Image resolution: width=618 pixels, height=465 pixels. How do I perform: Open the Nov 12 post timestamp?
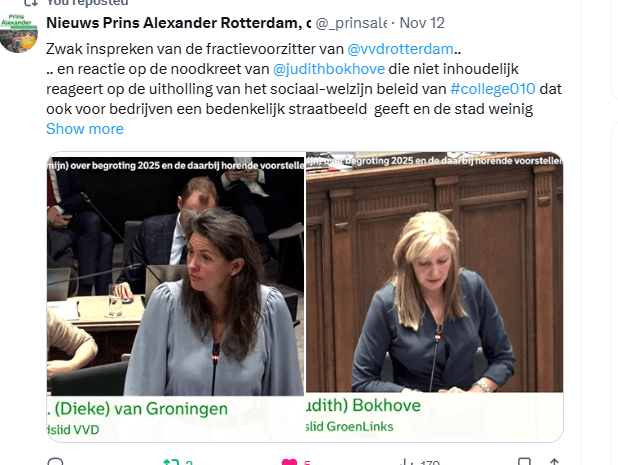(x=422, y=23)
